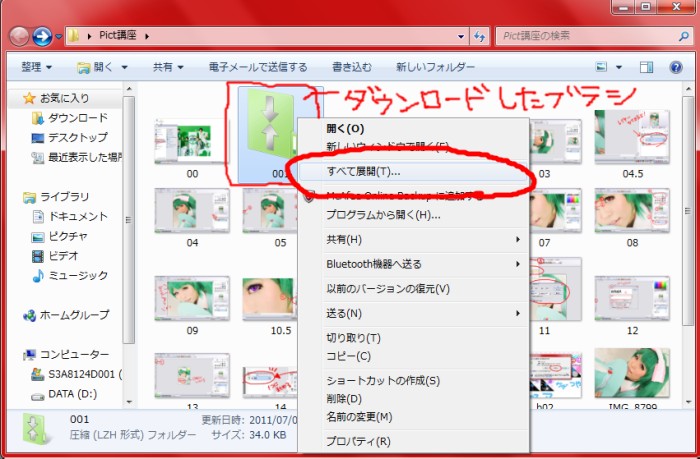Click 新しいフォルダー button
The image size is (700, 459).
click(x=435, y=67)
